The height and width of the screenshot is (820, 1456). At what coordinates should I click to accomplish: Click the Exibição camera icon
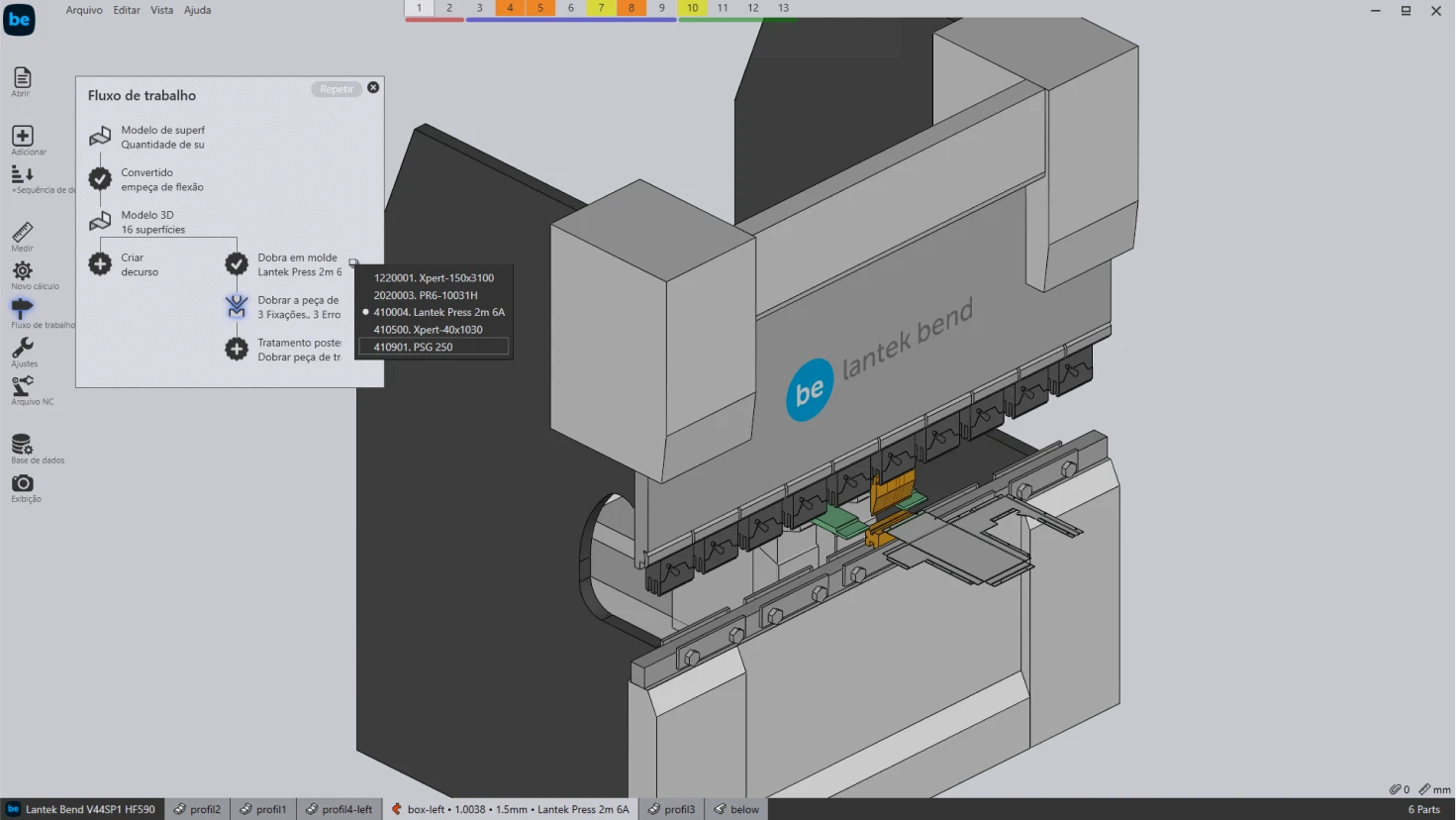(x=22, y=482)
